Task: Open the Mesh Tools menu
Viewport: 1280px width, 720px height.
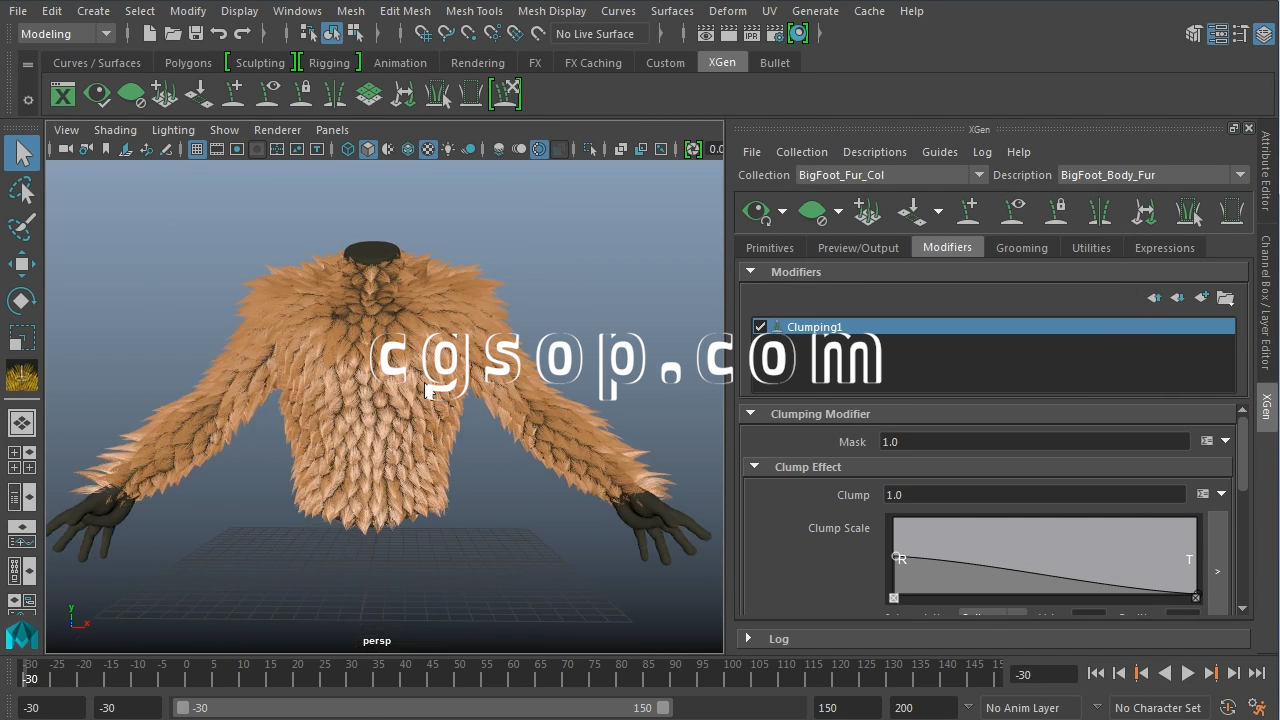Action: tap(473, 11)
